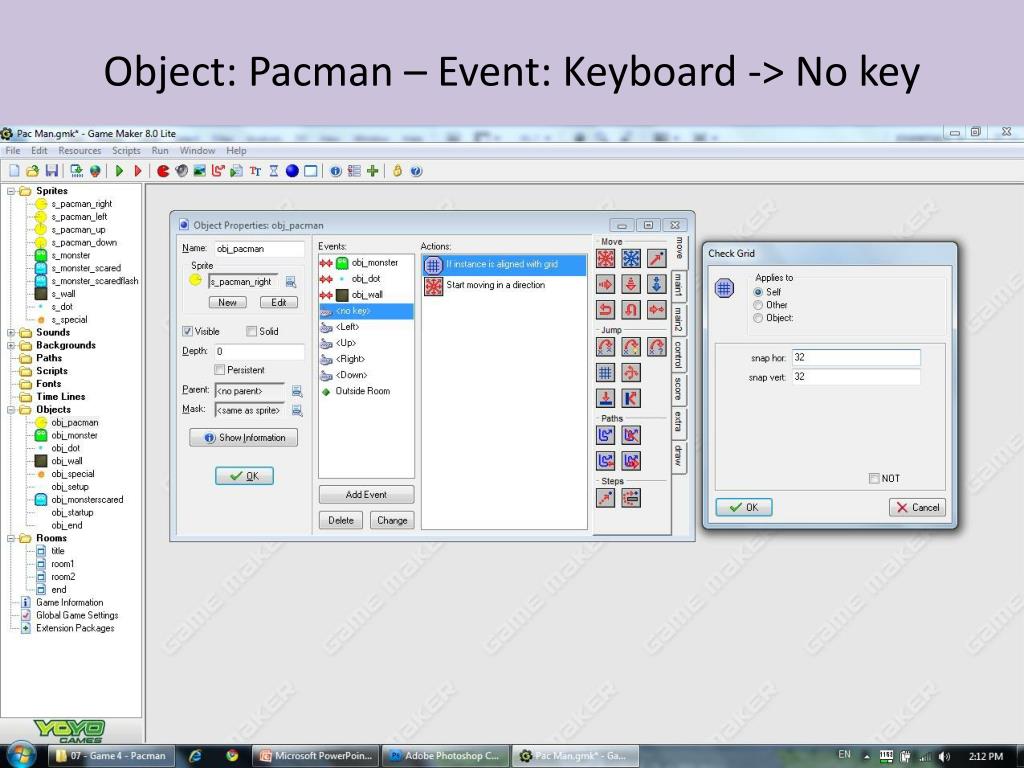The width and height of the screenshot is (1024, 768).
Task: Confirm Check Grid with the OK button
Action: coord(744,507)
